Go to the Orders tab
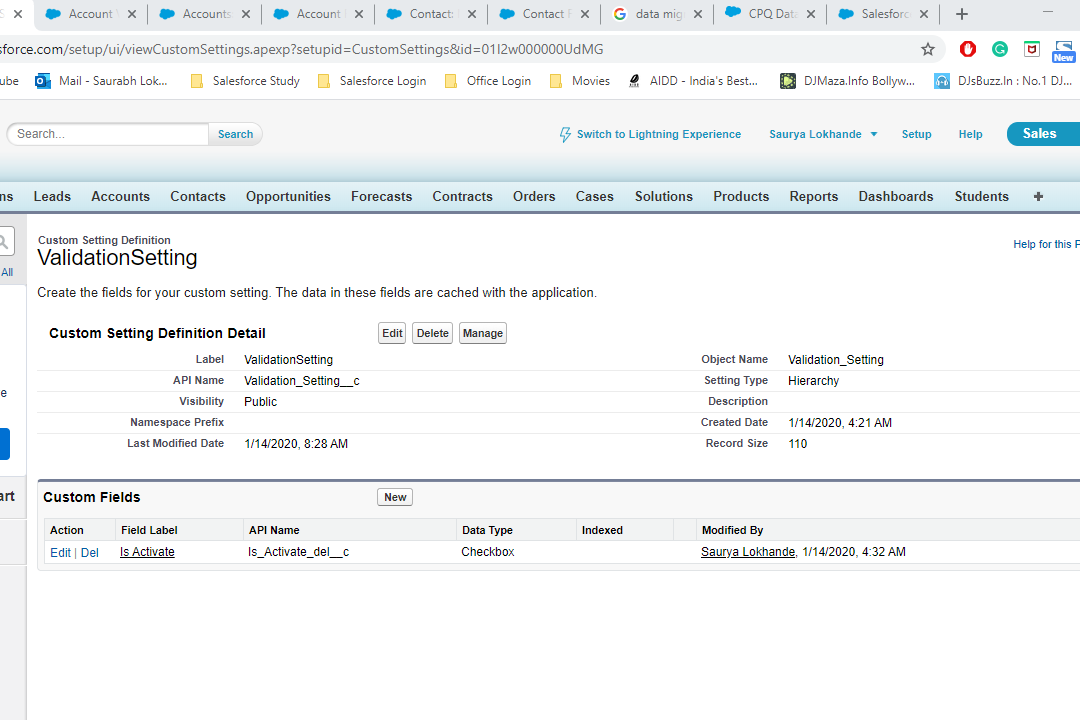The height and width of the screenshot is (720, 1080). point(534,196)
